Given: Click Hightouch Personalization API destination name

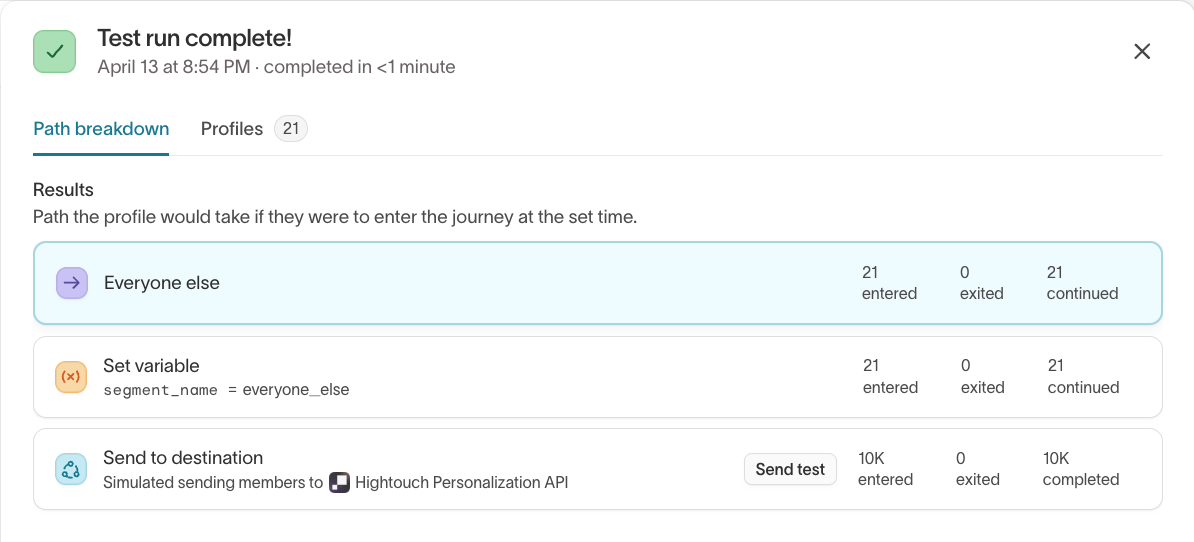Looking at the screenshot, I should (461, 483).
